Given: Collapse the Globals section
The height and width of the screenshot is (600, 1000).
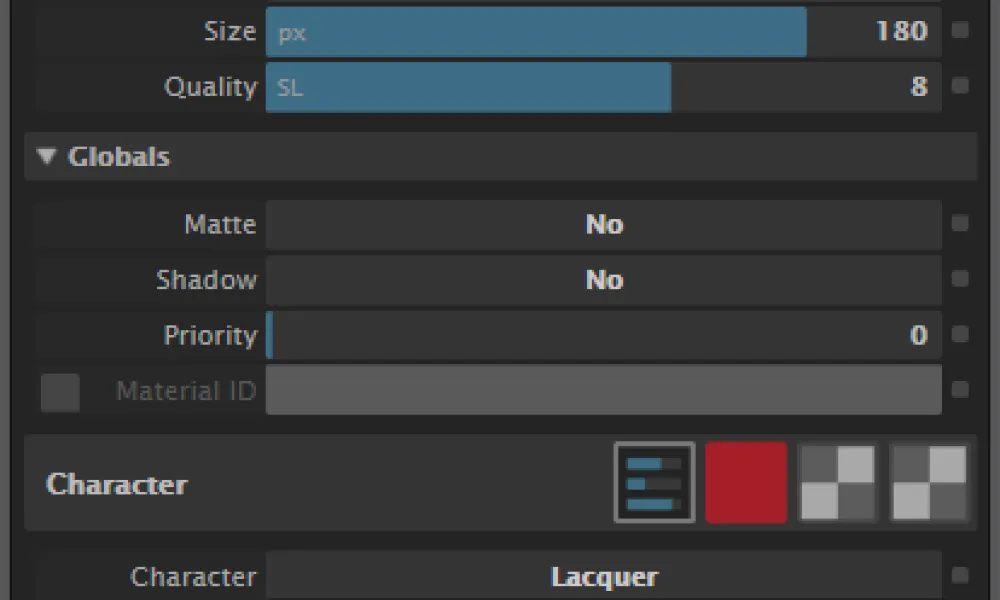Looking at the screenshot, I should click(x=47, y=157).
